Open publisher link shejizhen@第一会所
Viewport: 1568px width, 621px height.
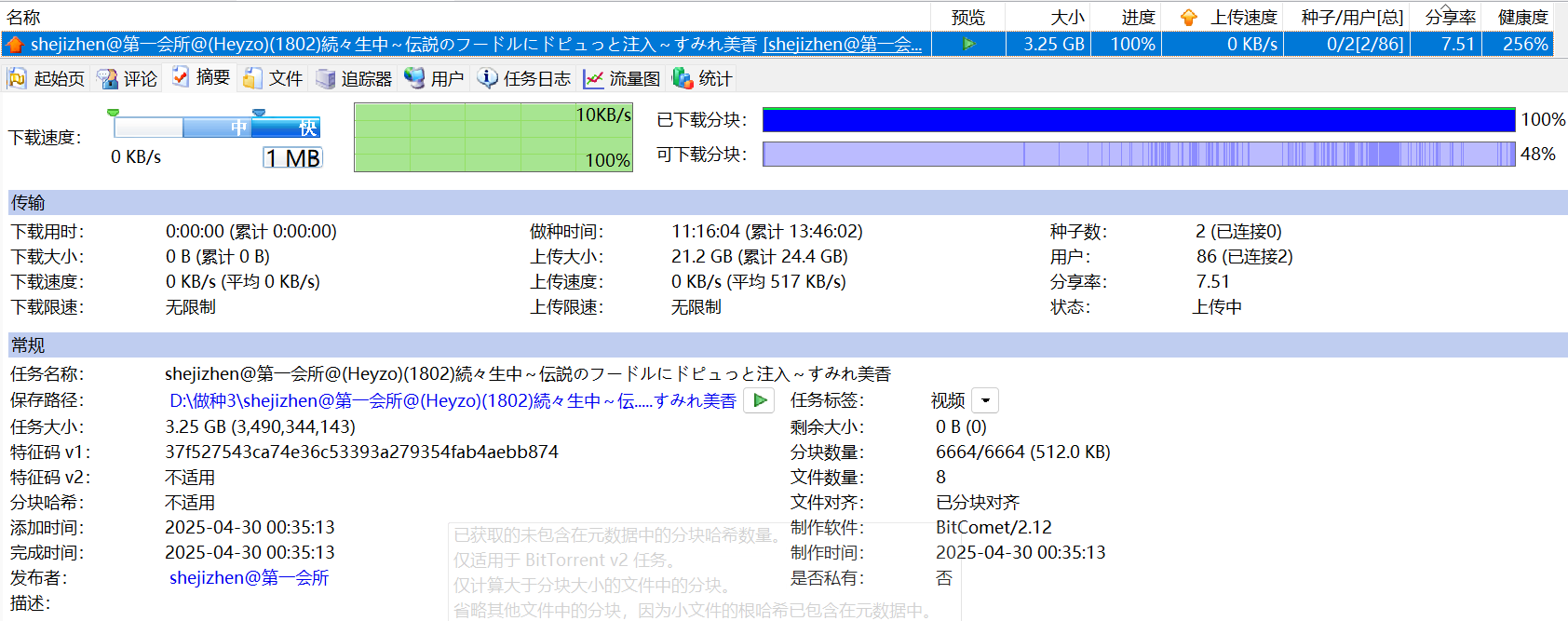(249, 577)
